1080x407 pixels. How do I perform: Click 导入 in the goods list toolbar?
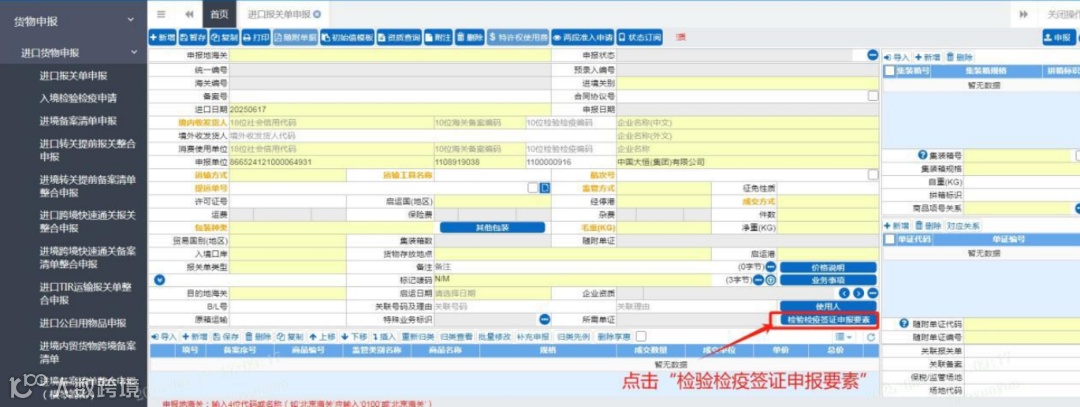165,337
